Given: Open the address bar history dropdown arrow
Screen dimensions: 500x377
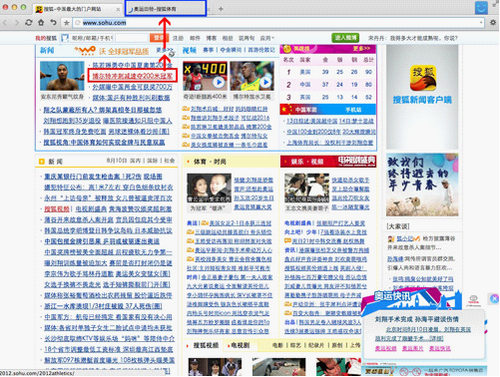Looking at the screenshot, I should tap(481, 23).
